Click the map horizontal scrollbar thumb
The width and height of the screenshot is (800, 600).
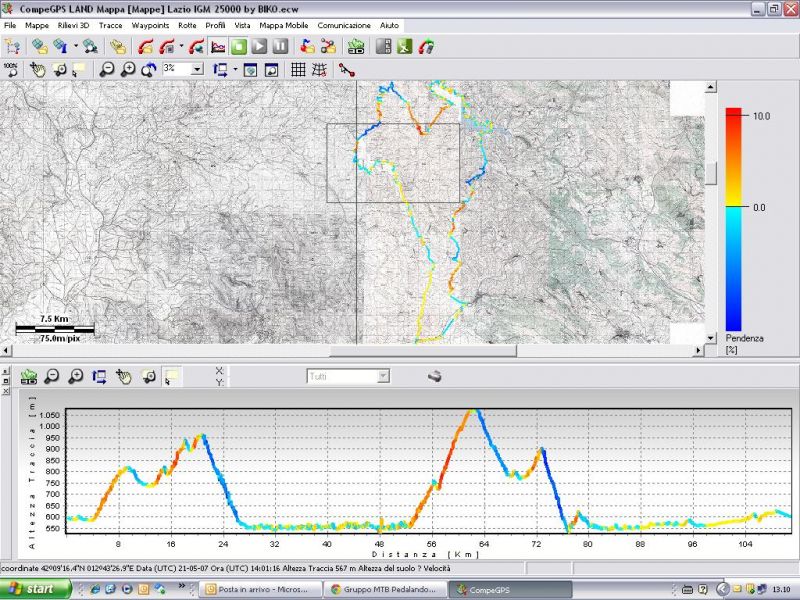pyautogui.click(x=423, y=351)
